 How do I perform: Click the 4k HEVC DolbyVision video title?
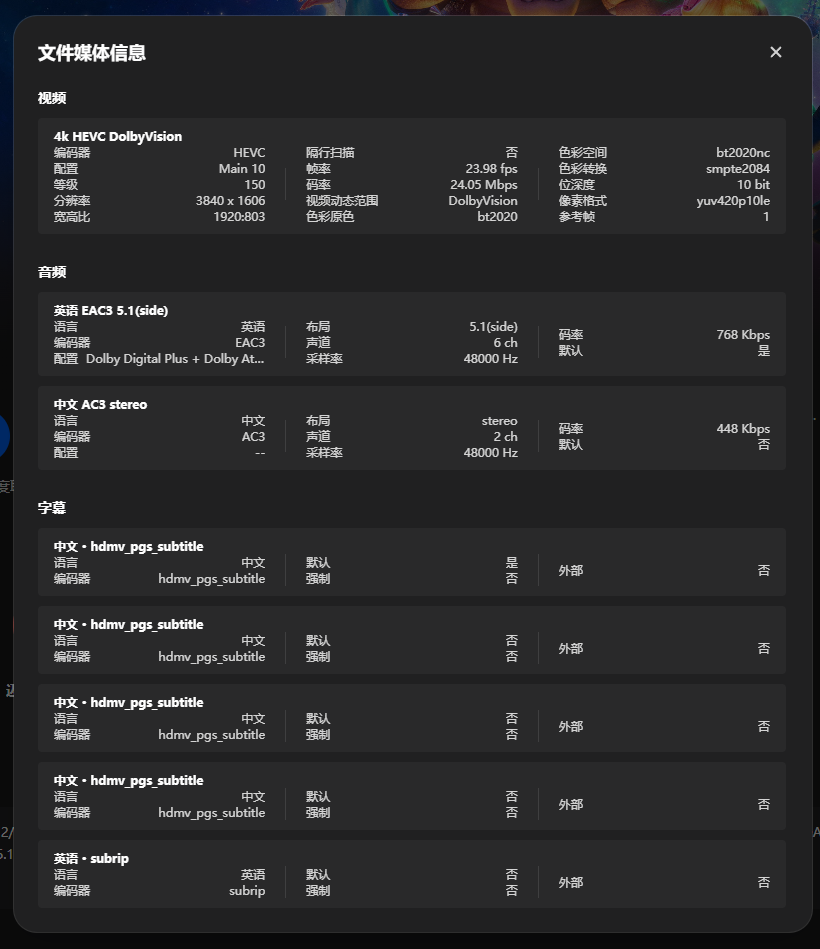coord(118,137)
